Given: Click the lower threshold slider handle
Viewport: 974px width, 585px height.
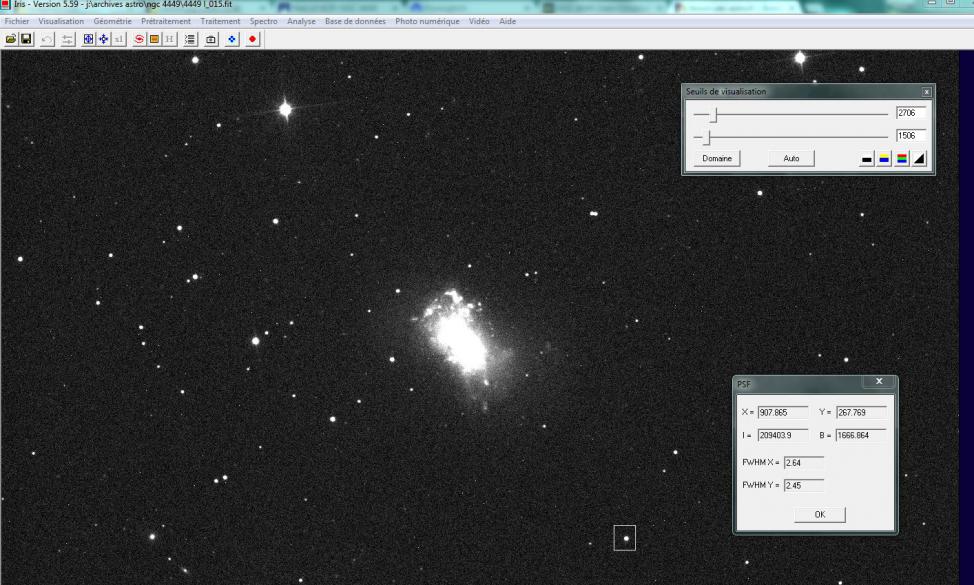Looking at the screenshot, I should click(706, 137).
